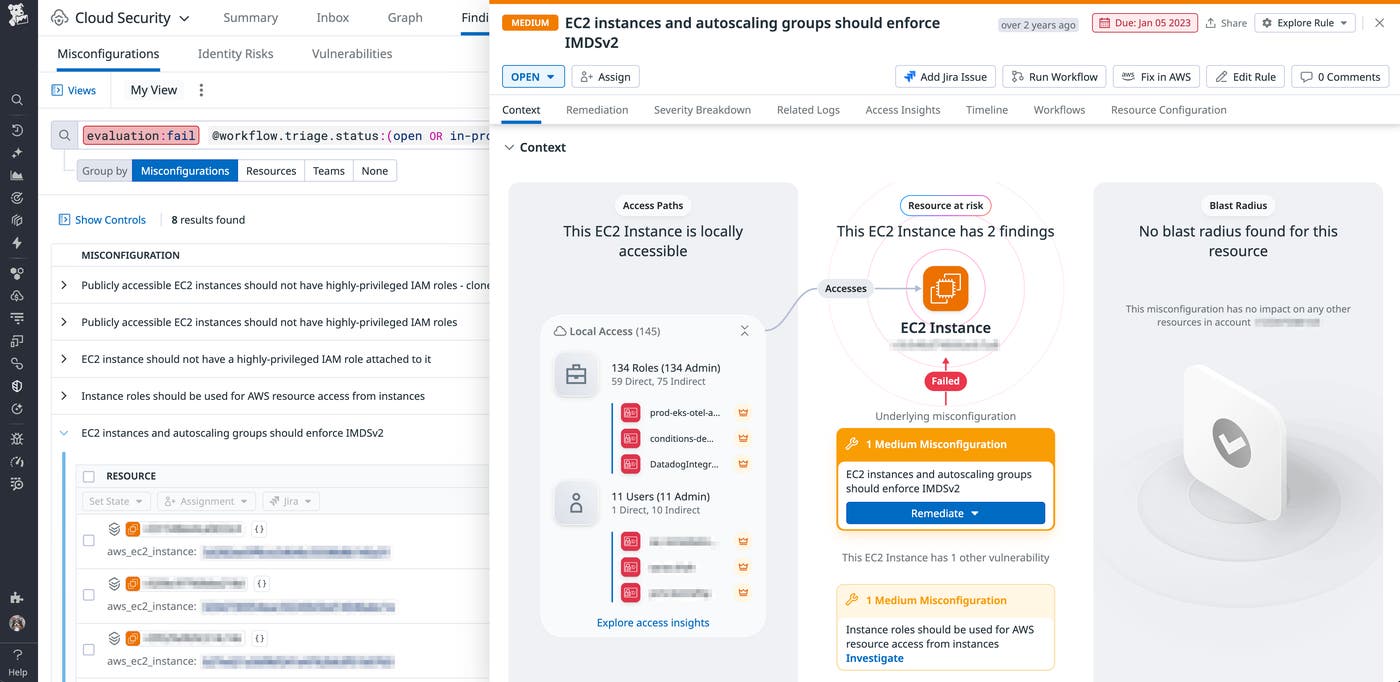Open the OPEN status dropdown
The height and width of the screenshot is (682, 1400).
click(x=533, y=76)
